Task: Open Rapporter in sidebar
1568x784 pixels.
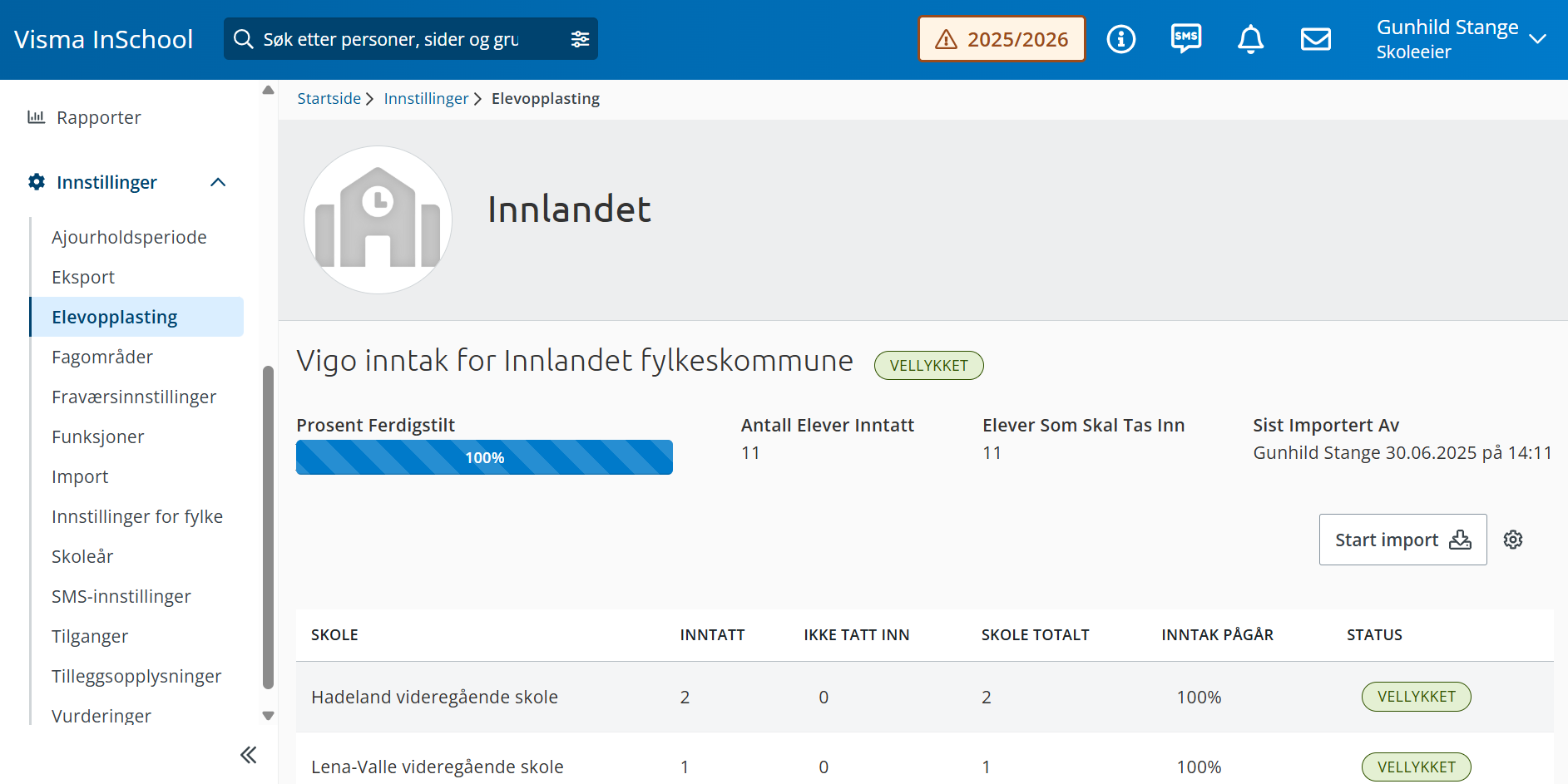Action: [98, 117]
